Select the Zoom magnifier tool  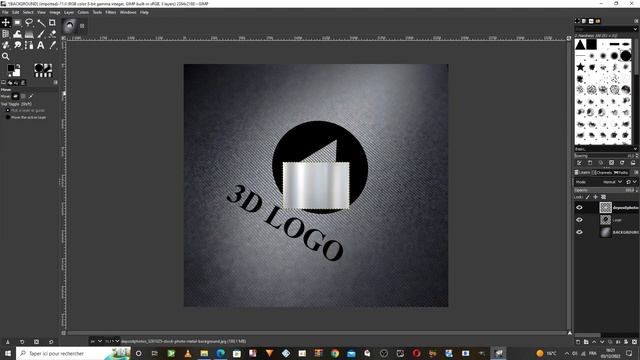click(x=6, y=57)
